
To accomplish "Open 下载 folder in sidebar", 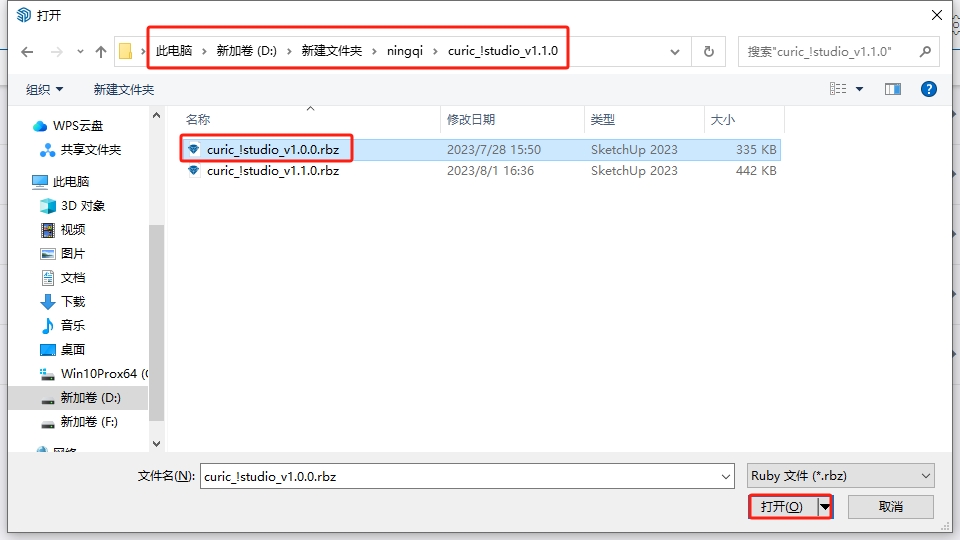I will 73,301.
